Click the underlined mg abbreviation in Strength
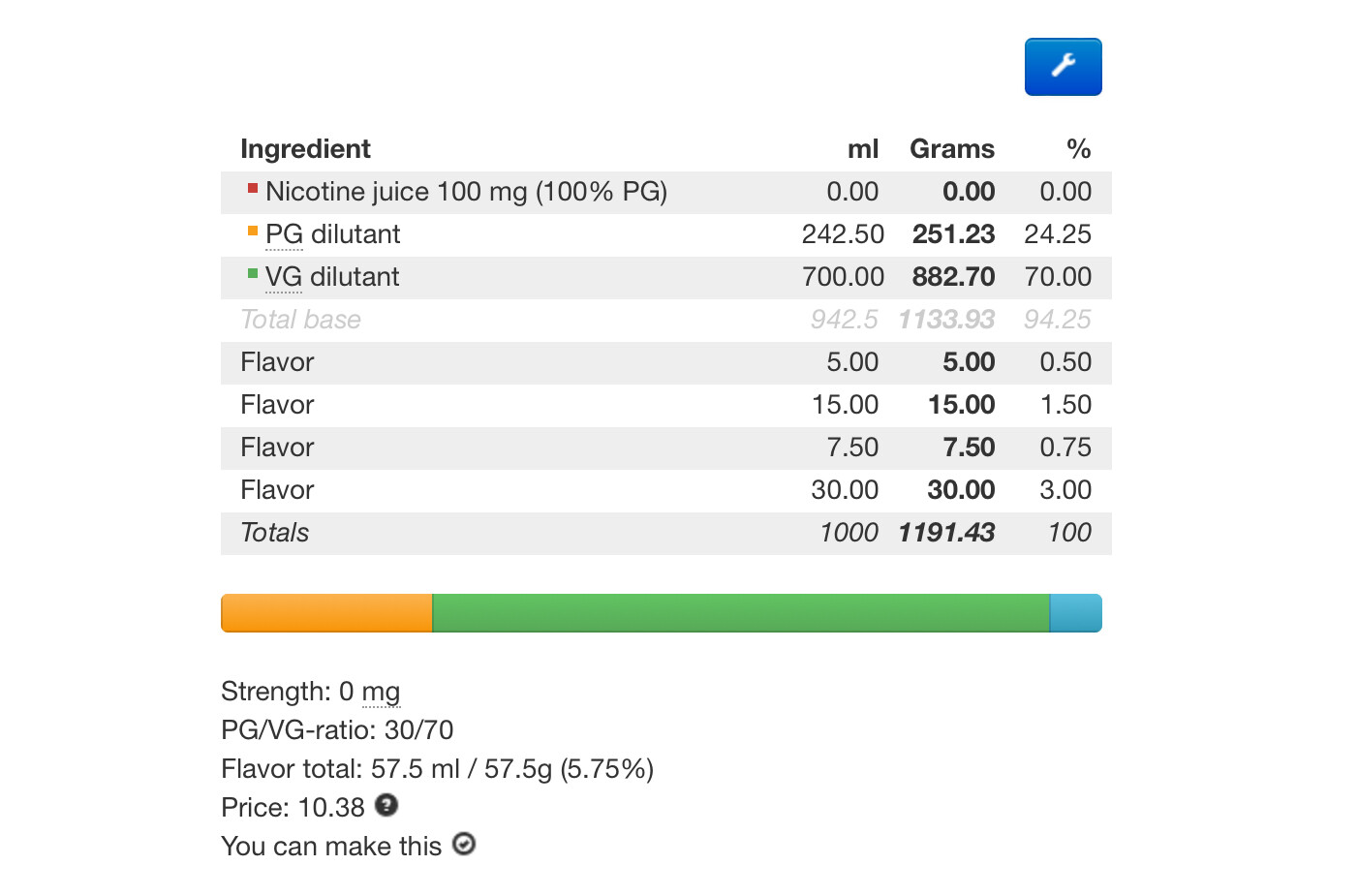Screen dimensions: 1358x896 click(381, 692)
